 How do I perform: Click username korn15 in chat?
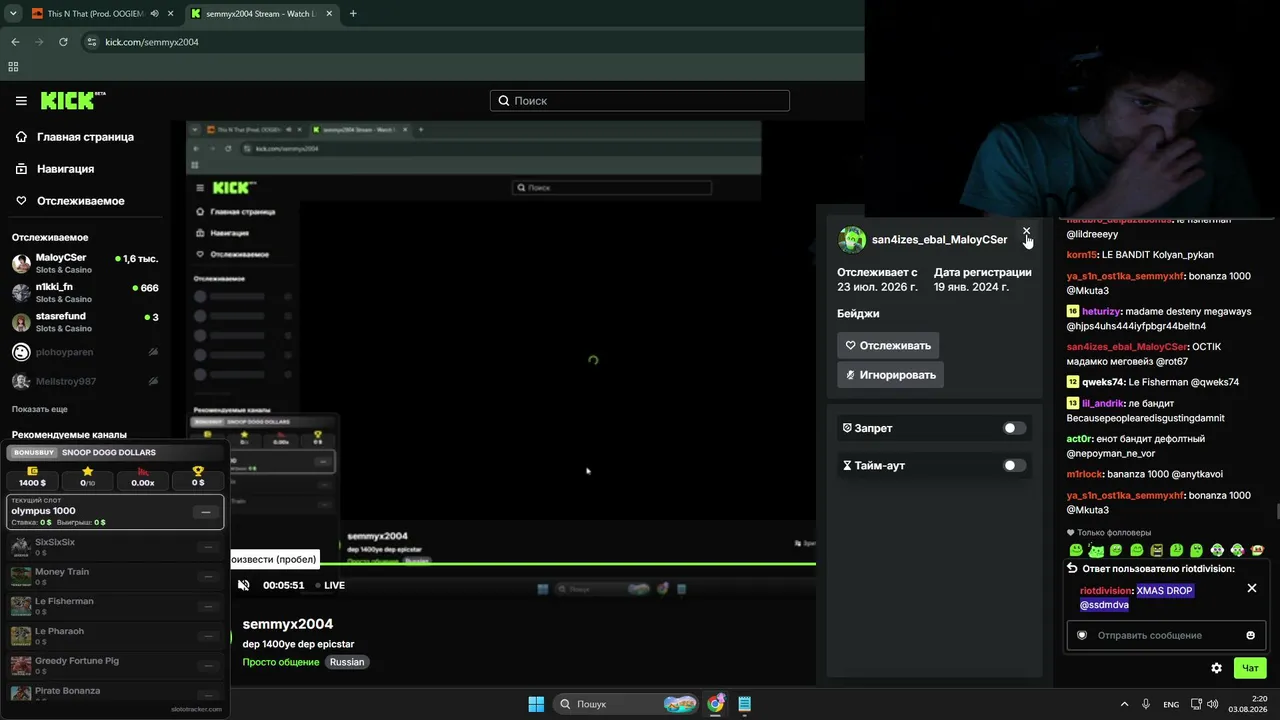(1081, 255)
